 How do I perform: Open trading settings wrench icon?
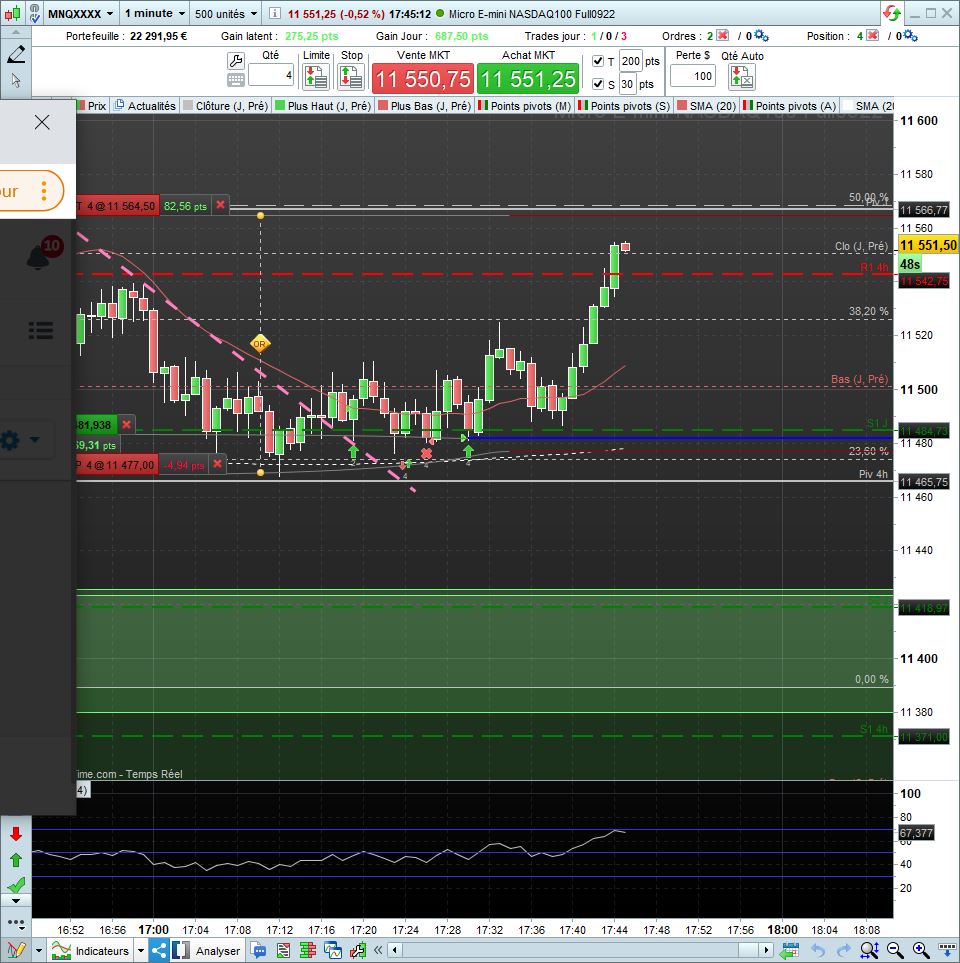pyautogui.click(x=236, y=60)
